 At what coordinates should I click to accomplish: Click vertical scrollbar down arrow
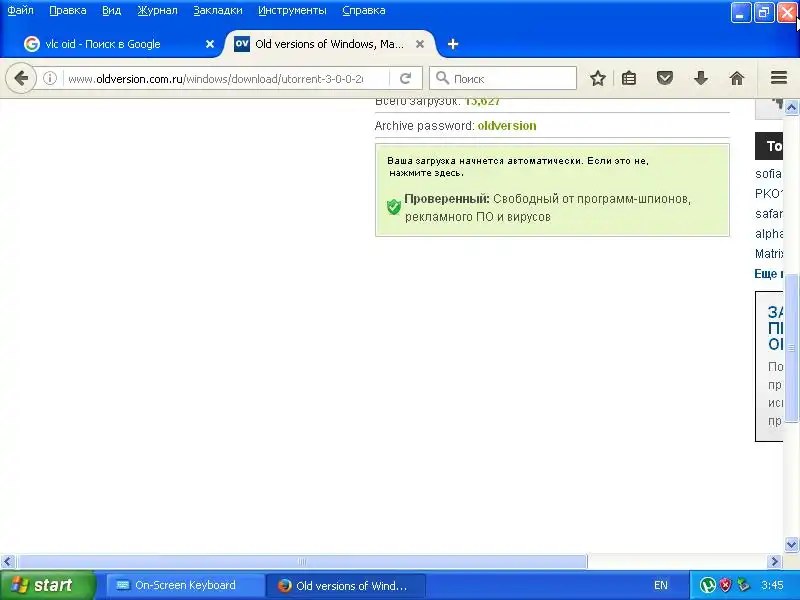pyautogui.click(x=791, y=544)
